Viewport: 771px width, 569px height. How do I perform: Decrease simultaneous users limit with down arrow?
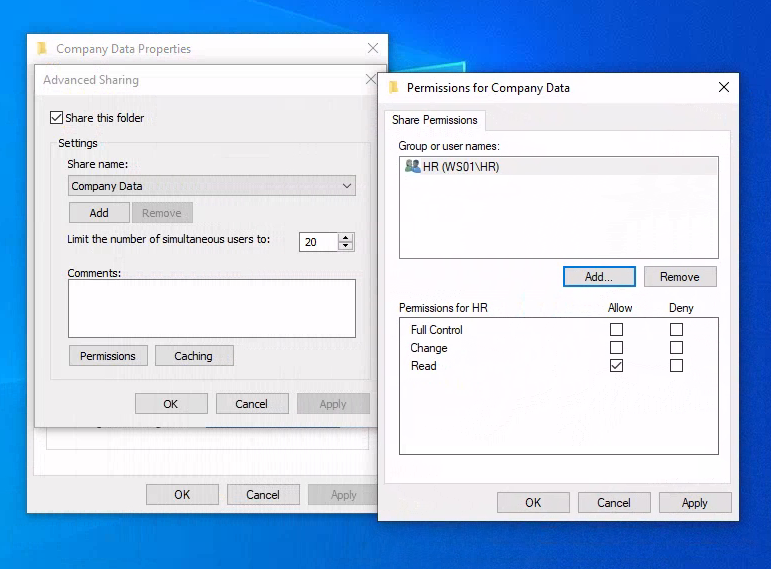tap(346, 246)
